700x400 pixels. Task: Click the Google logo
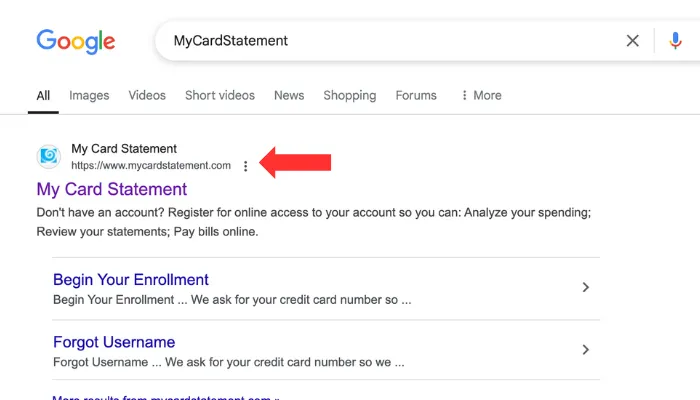coord(76,42)
